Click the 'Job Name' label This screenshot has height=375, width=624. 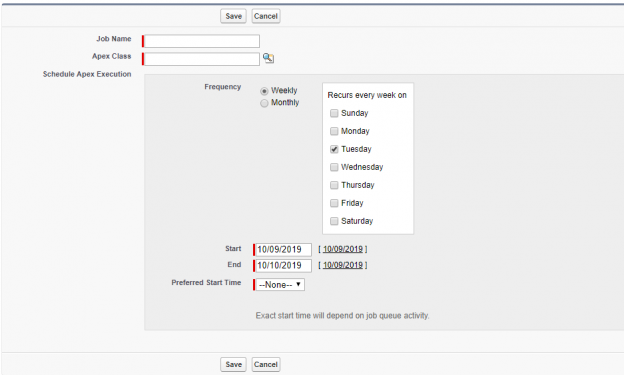pos(113,39)
